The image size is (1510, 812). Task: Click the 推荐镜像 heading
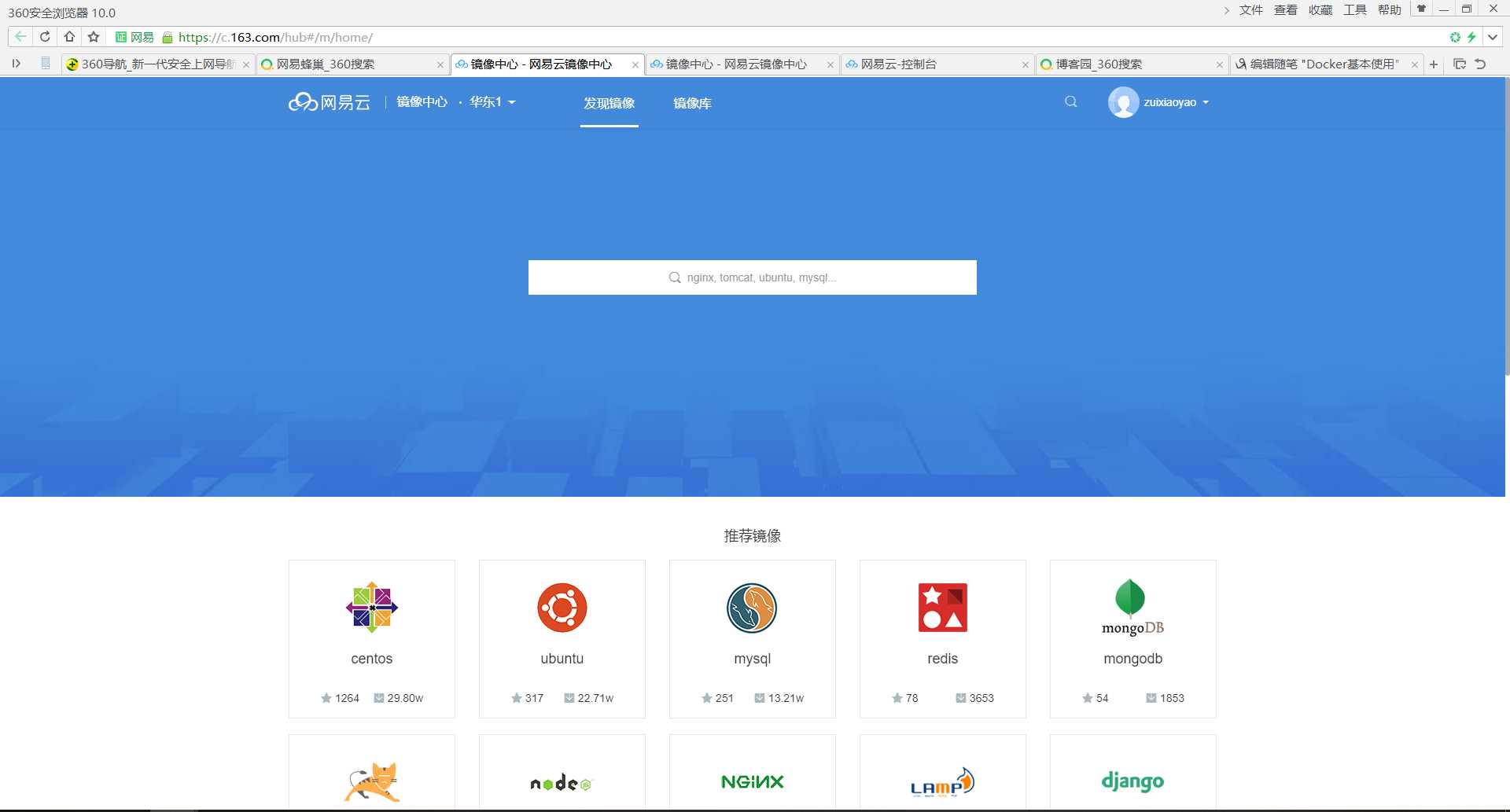point(753,536)
